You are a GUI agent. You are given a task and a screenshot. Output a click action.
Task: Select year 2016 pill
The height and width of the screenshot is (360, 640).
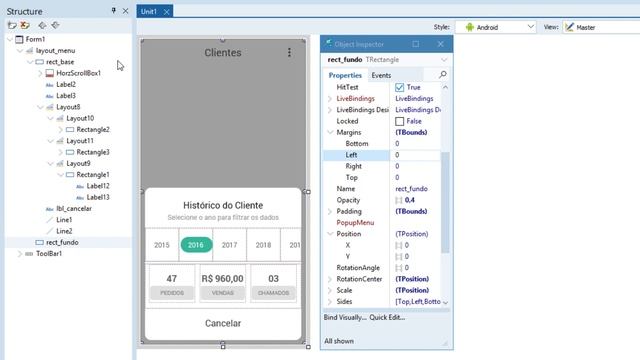coord(196,245)
